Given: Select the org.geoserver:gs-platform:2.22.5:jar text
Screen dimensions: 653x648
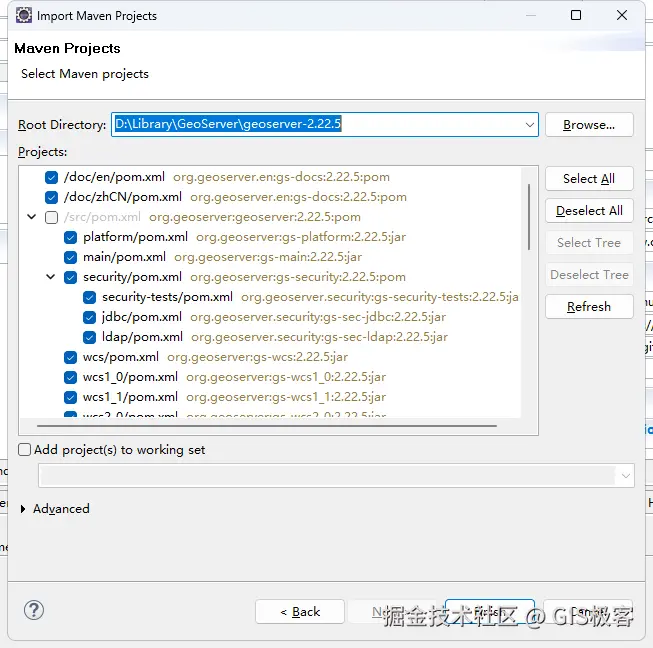Looking at the screenshot, I should tap(301, 237).
